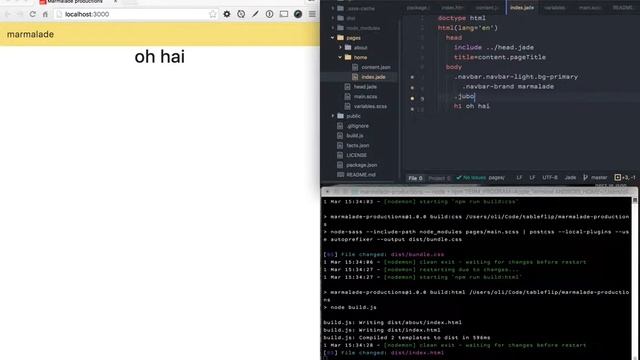Click the marmalade navbar brand link
Image resolution: width=640 pixels, height=360 pixels.
click(30, 34)
